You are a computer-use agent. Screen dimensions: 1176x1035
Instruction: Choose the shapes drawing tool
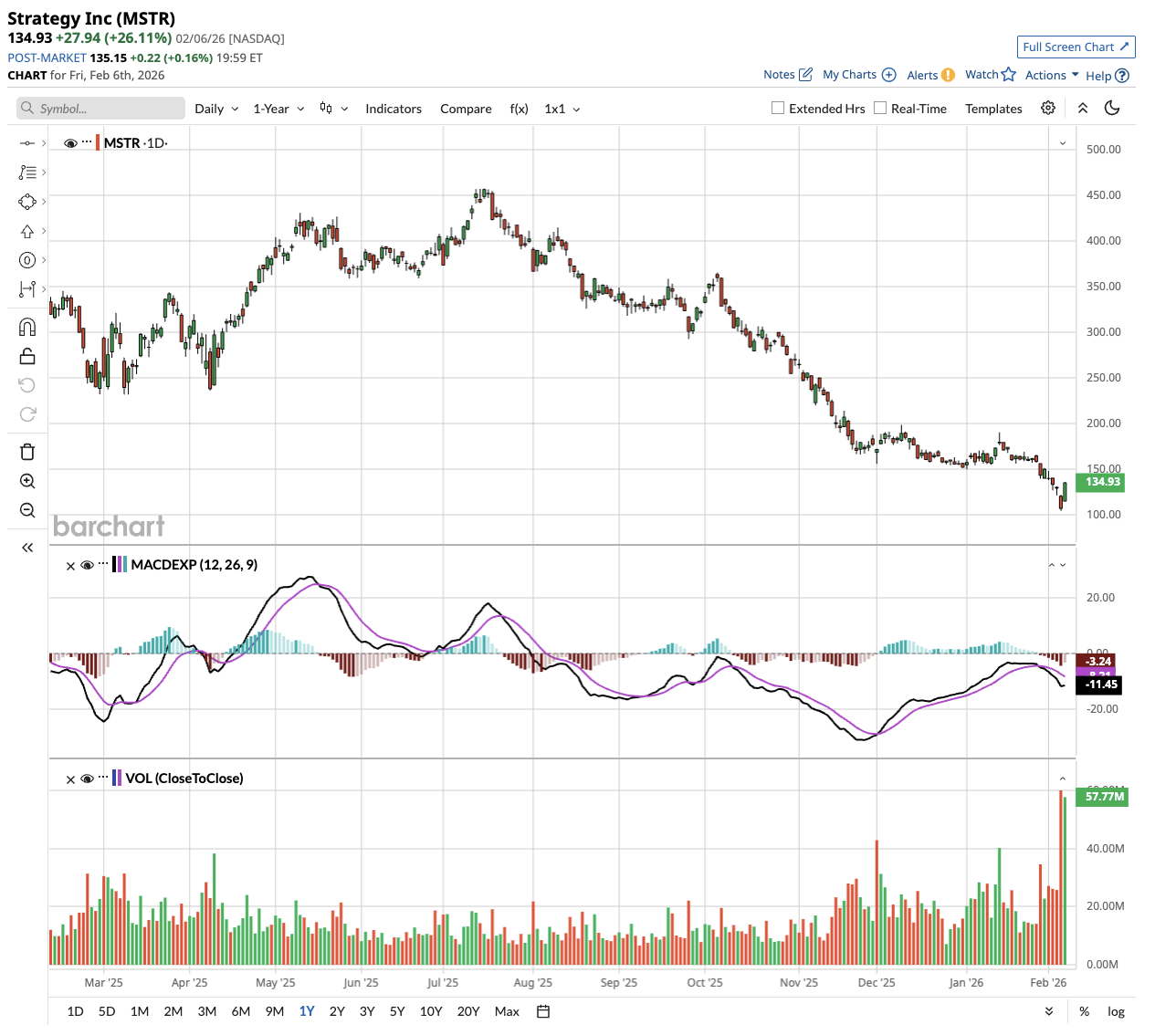coord(27,202)
